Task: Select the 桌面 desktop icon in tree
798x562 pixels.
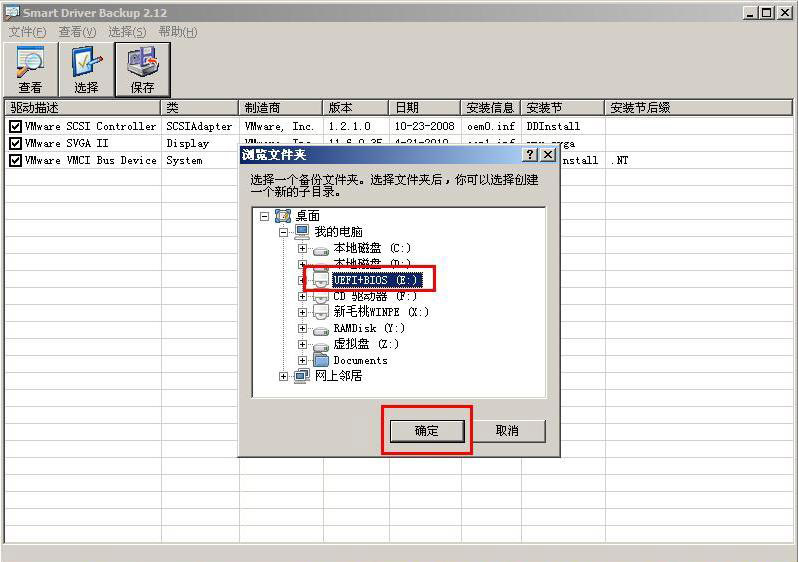Action: (282, 216)
